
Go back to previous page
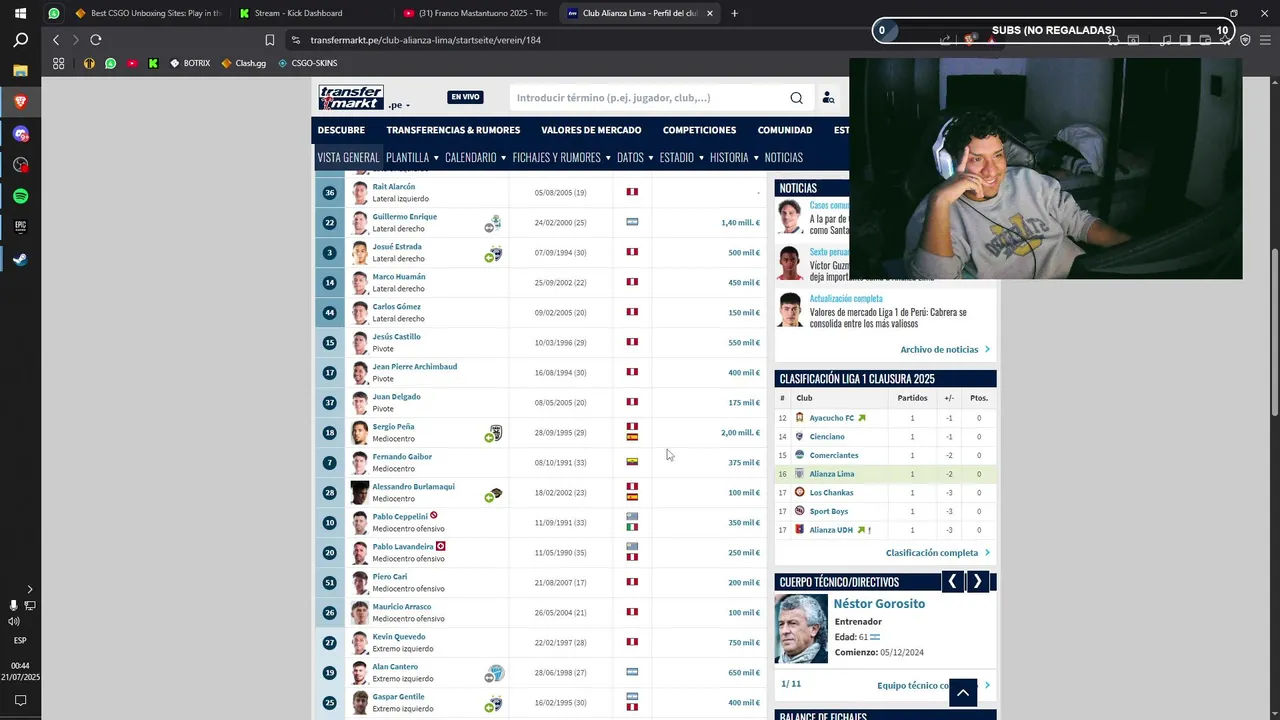point(56,40)
